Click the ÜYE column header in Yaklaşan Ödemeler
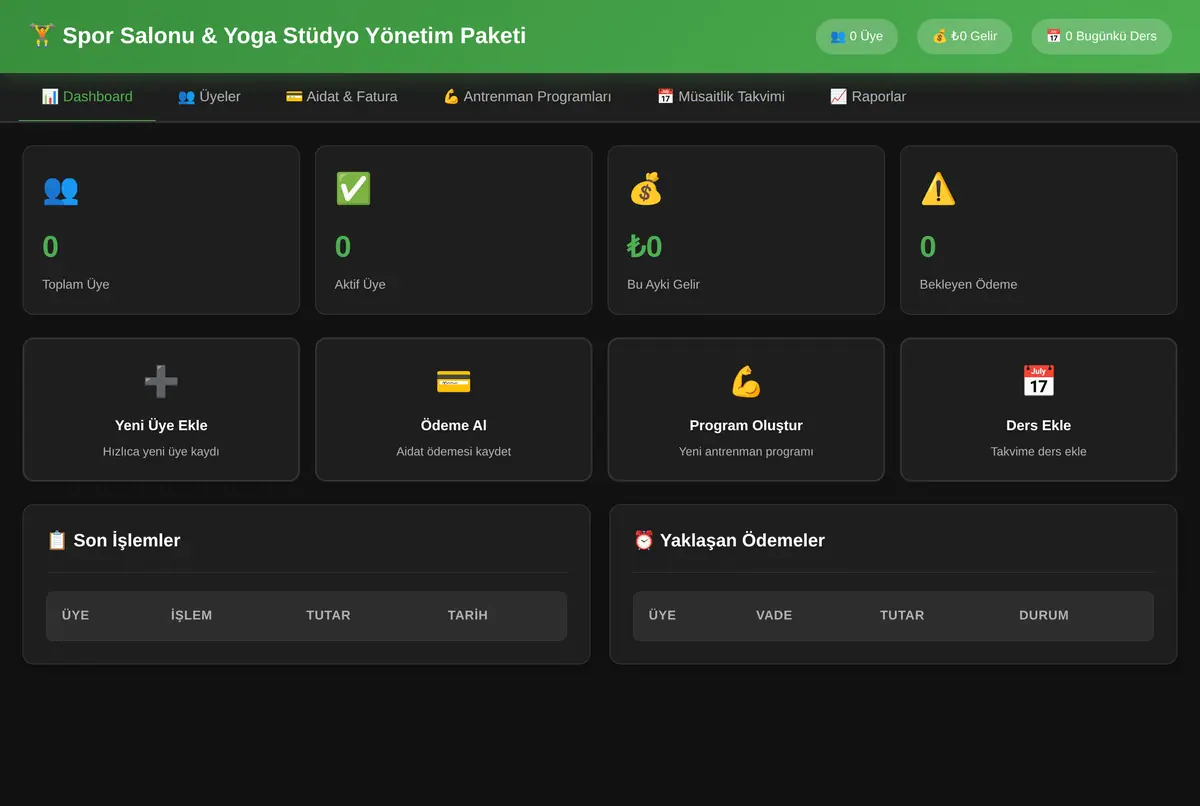1200x806 pixels. pyautogui.click(x=662, y=615)
